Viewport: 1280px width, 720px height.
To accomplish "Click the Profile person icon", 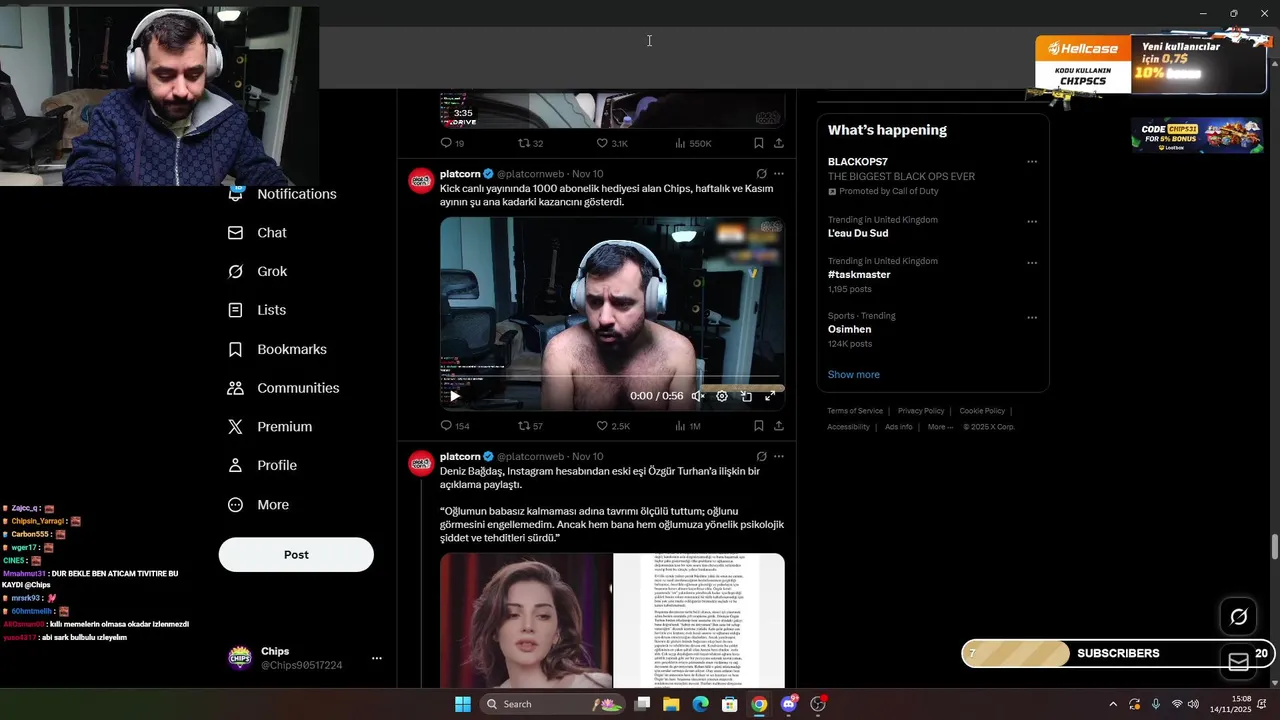I will [235, 465].
